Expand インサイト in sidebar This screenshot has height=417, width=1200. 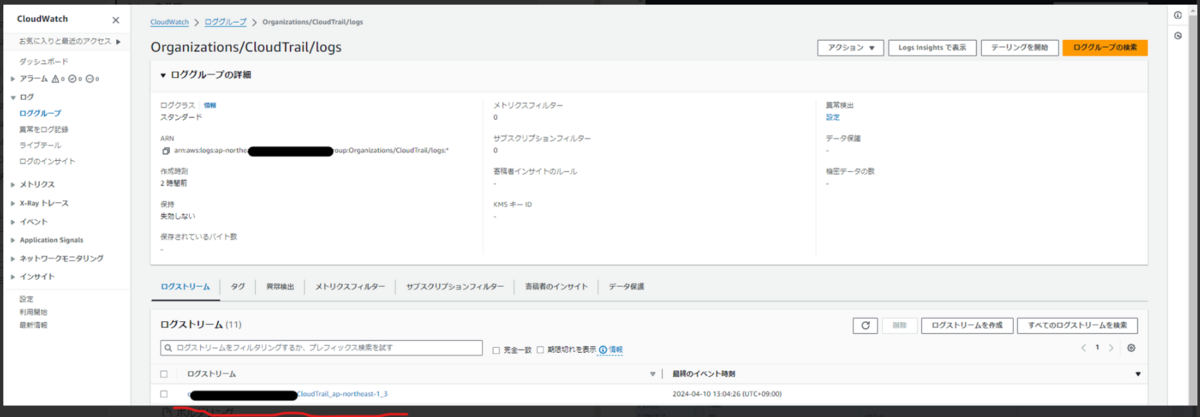click(13, 276)
